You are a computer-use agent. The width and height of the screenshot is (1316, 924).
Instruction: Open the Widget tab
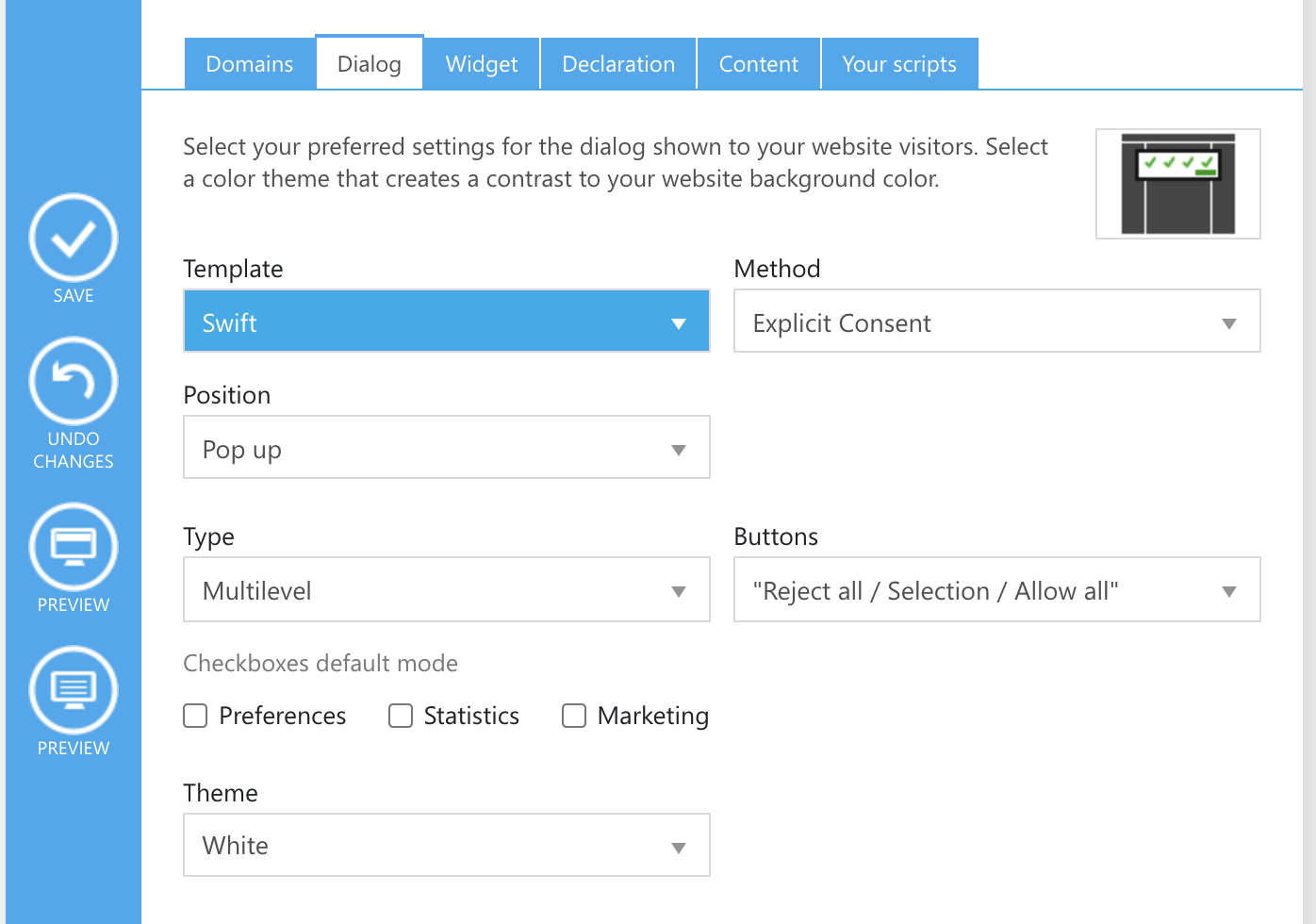coord(482,64)
